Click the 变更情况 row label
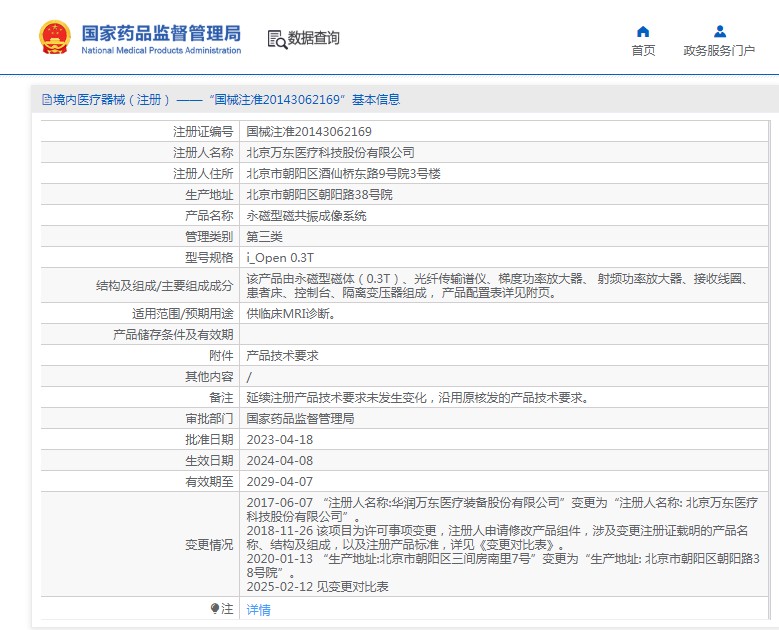Viewport: 779px width, 630px height. coord(209,545)
